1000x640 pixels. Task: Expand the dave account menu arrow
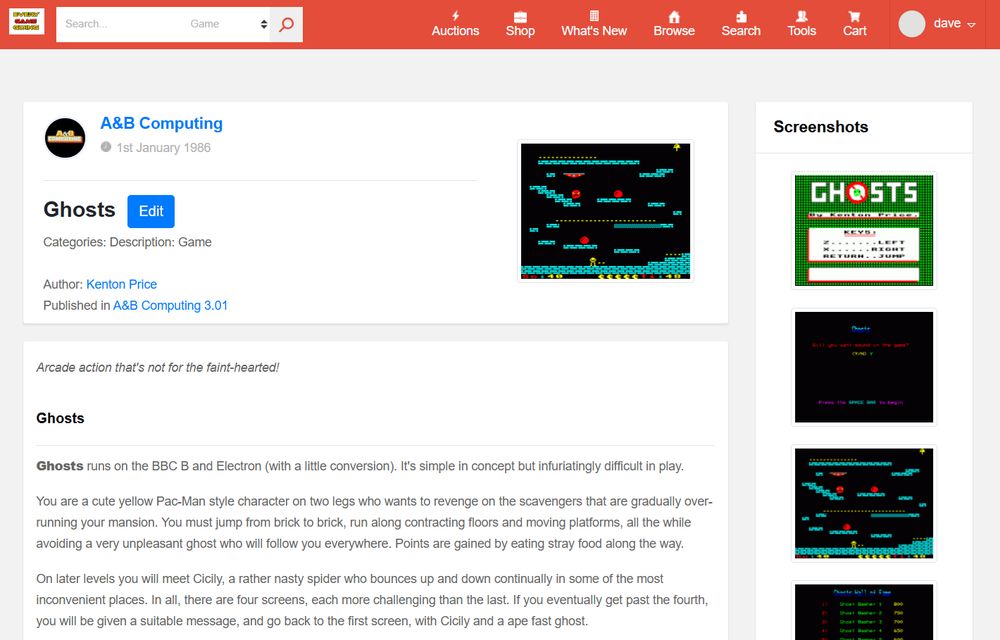coord(971,25)
